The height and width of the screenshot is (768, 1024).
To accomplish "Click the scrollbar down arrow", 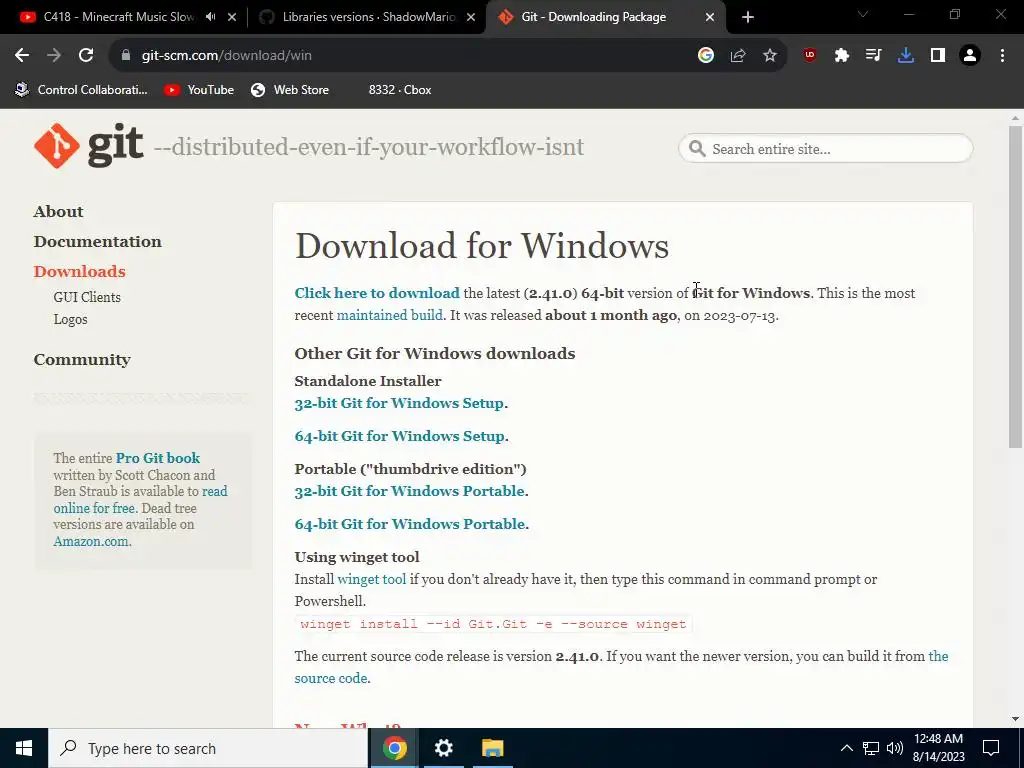I will click(x=1015, y=719).
